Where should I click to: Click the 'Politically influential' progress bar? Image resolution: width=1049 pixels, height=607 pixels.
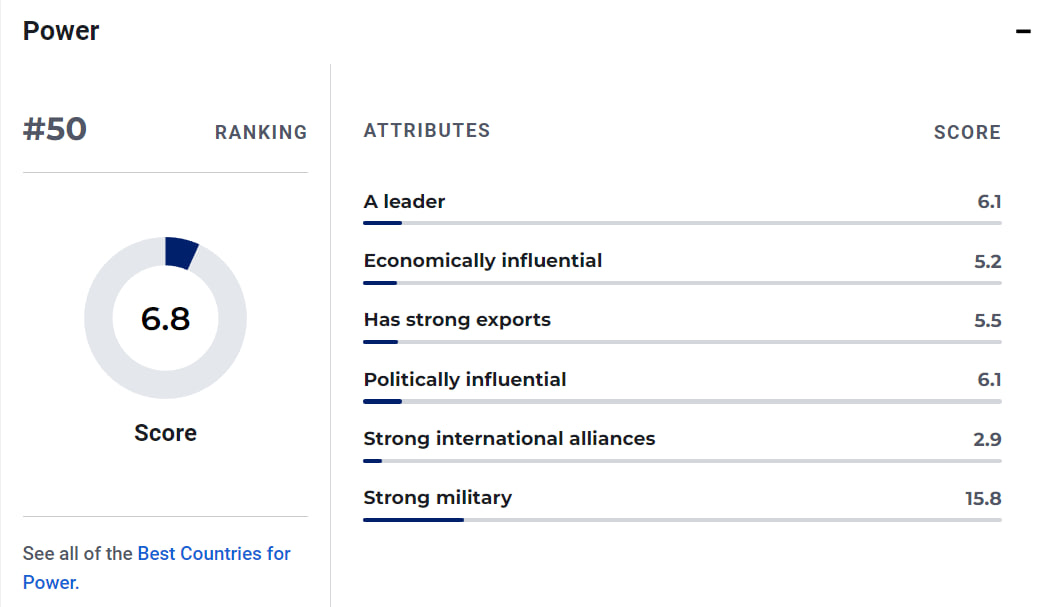pyautogui.click(x=682, y=401)
